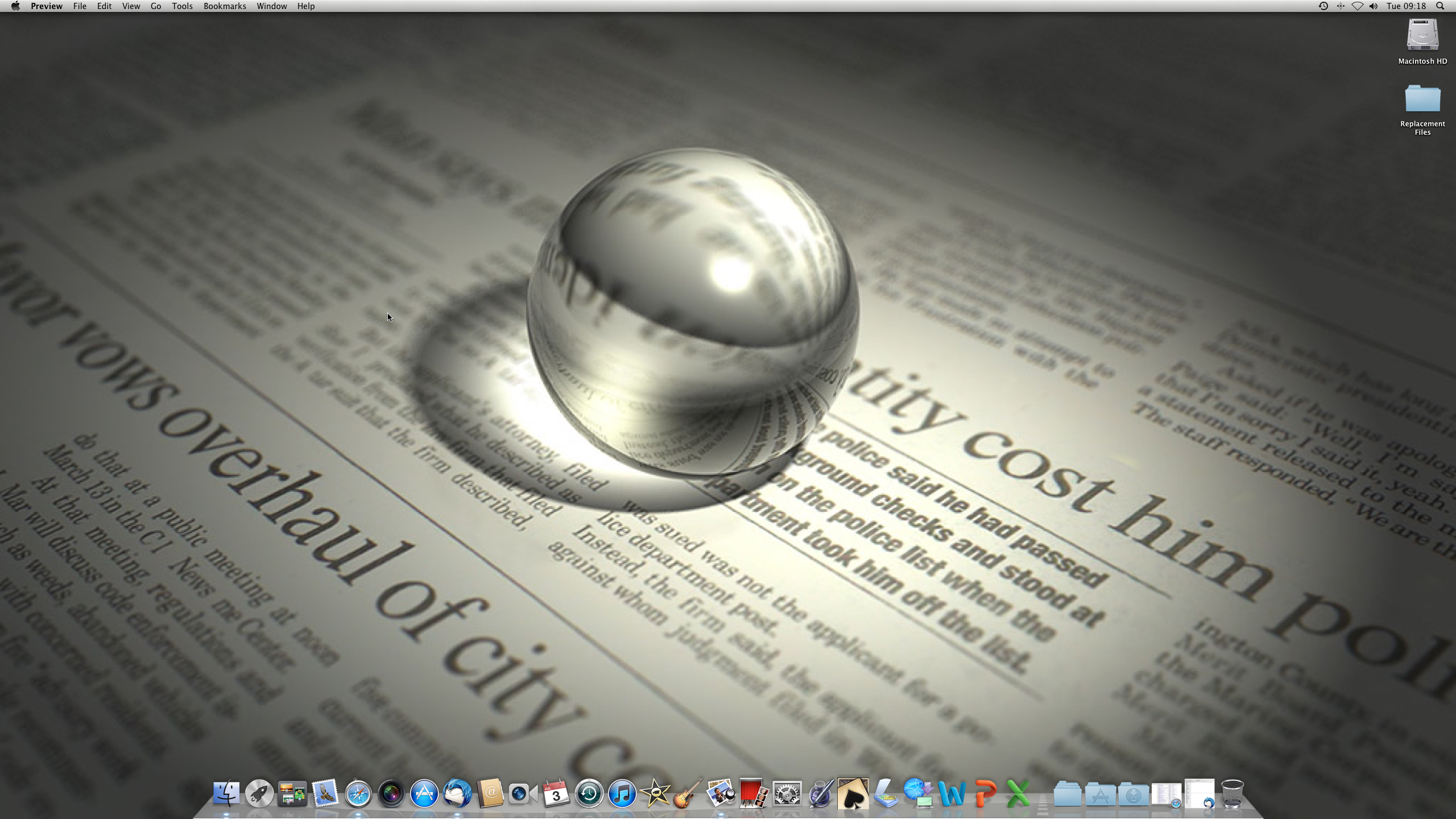The height and width of the screenshot is (819, 1456).
Task: Open the globe download assistant in Dock
Action: coord(919,793)
